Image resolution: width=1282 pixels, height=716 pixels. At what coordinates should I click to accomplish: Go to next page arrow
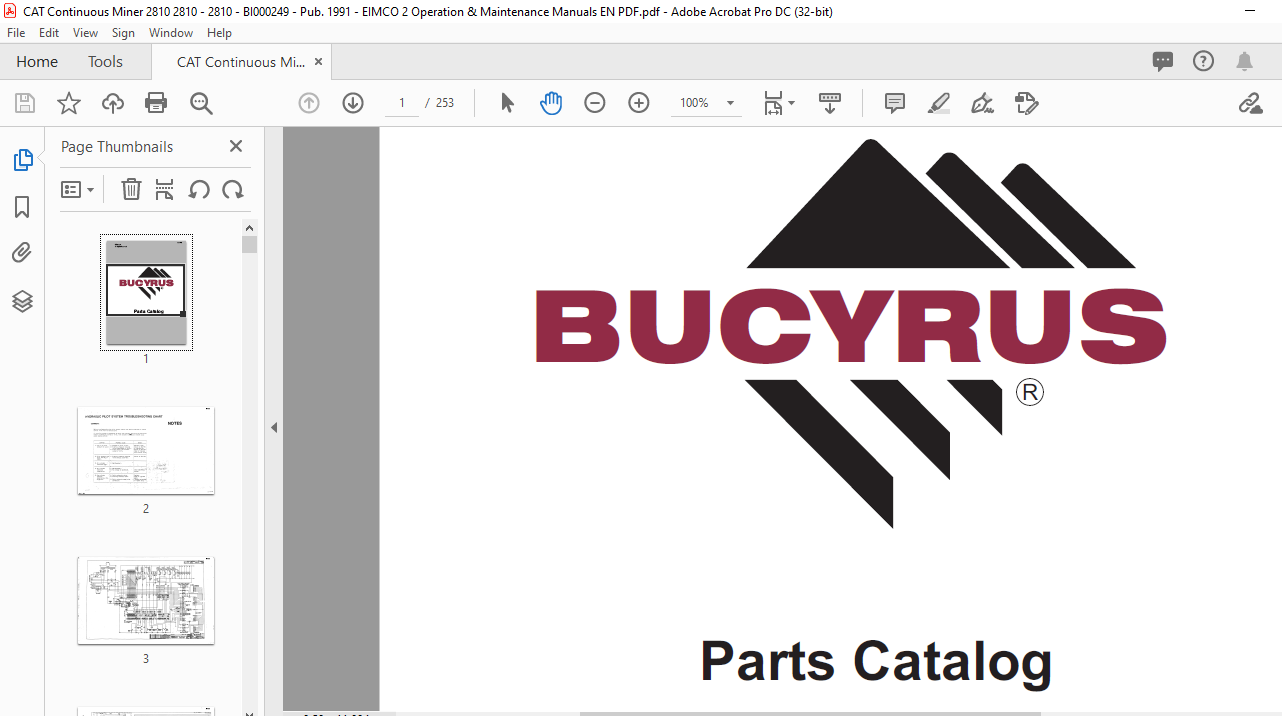pyautogui.click(x=353, y=103)
